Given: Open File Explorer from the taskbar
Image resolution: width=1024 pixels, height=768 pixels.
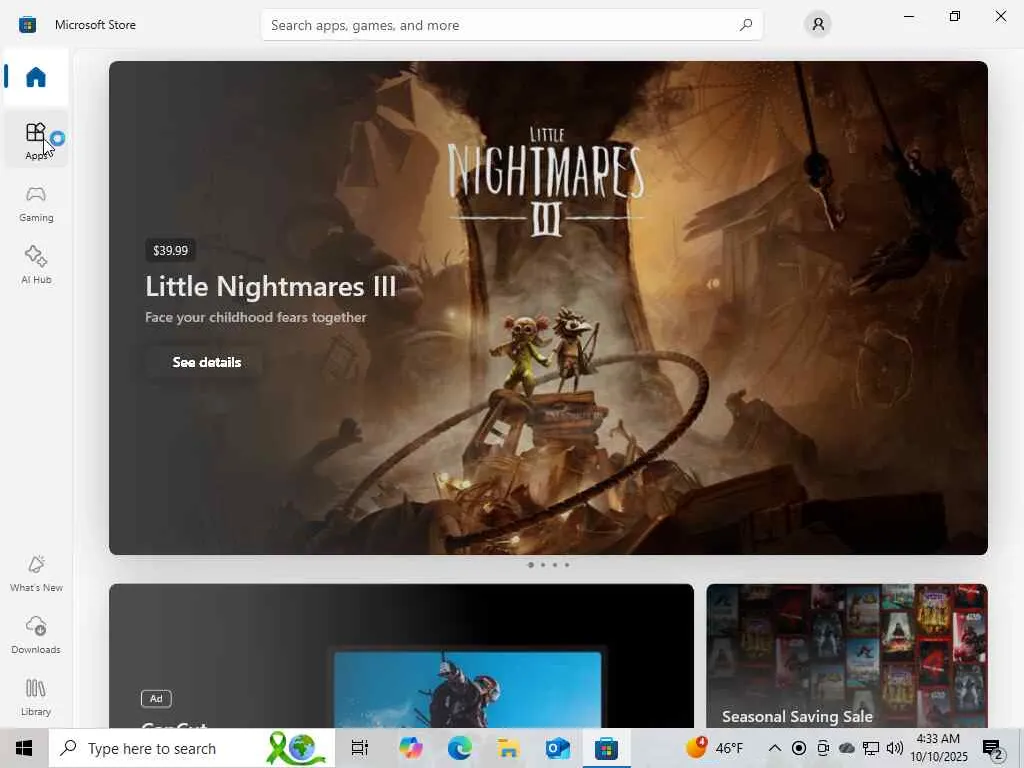Looking at the screenshot, I should pyautogui.click(x=509, y=748).
